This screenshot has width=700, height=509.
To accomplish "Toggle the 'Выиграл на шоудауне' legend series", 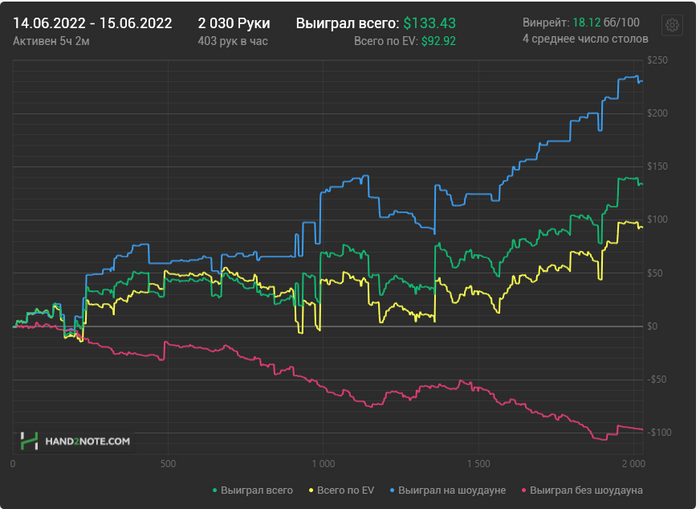I will tap(448, 490).
